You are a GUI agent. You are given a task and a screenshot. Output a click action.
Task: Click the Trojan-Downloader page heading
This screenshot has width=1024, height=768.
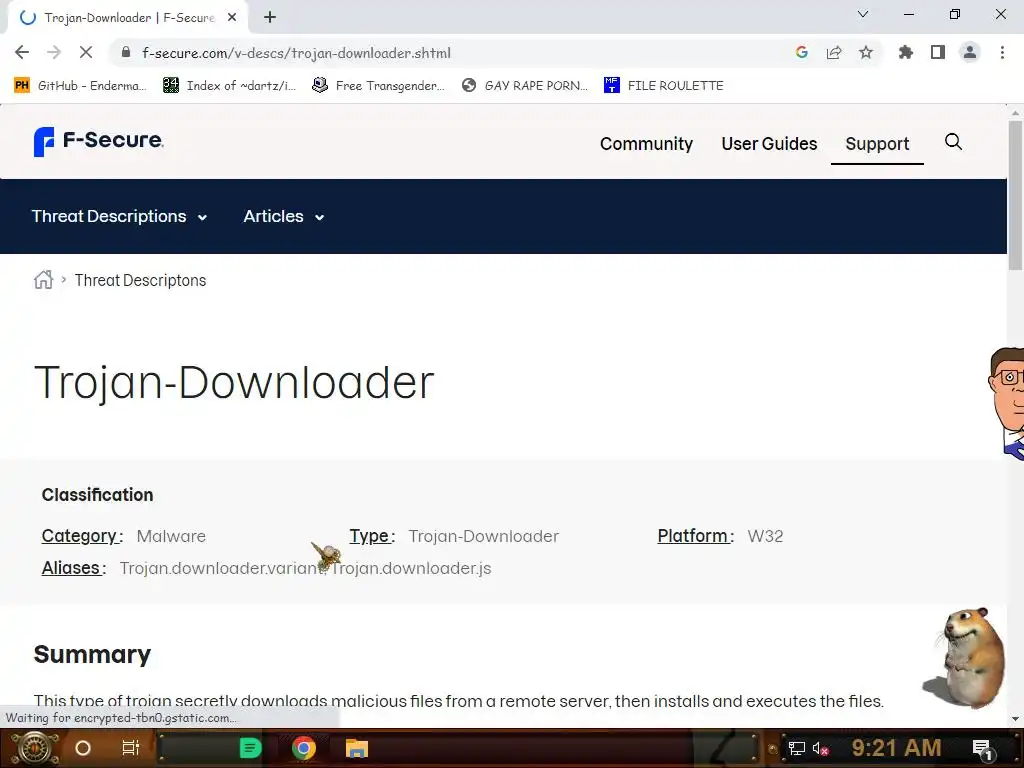point(234,382)
